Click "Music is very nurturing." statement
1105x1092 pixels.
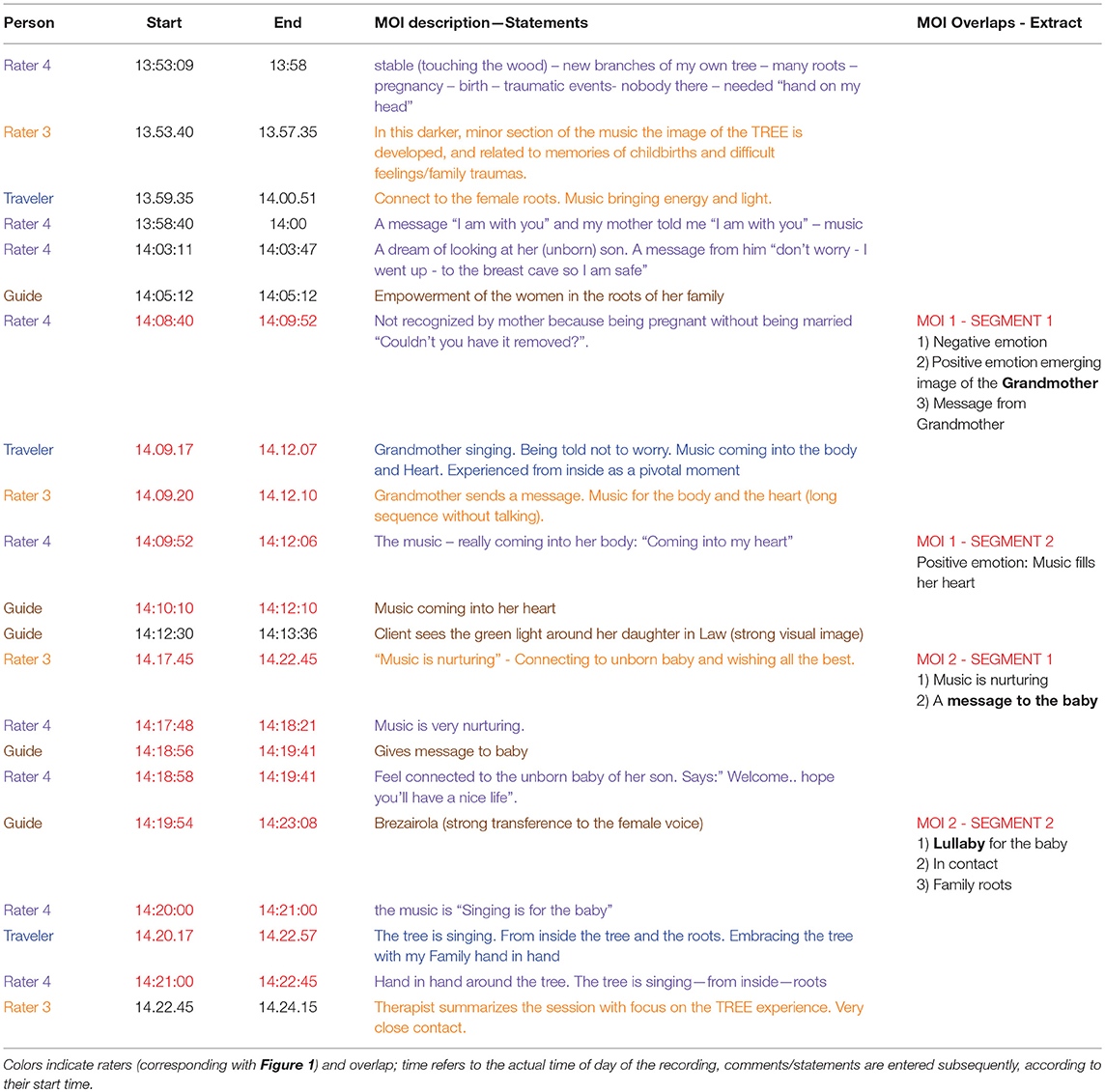coord(449,726)
